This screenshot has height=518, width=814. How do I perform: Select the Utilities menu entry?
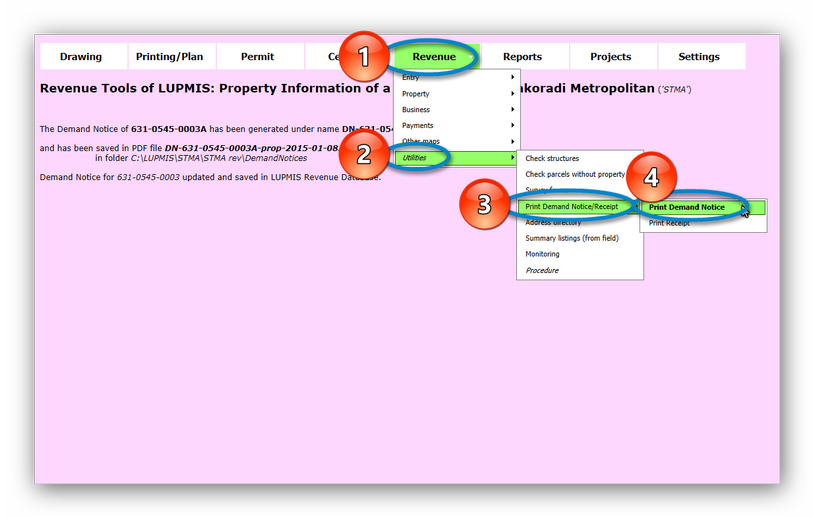[x=457, y=158]
